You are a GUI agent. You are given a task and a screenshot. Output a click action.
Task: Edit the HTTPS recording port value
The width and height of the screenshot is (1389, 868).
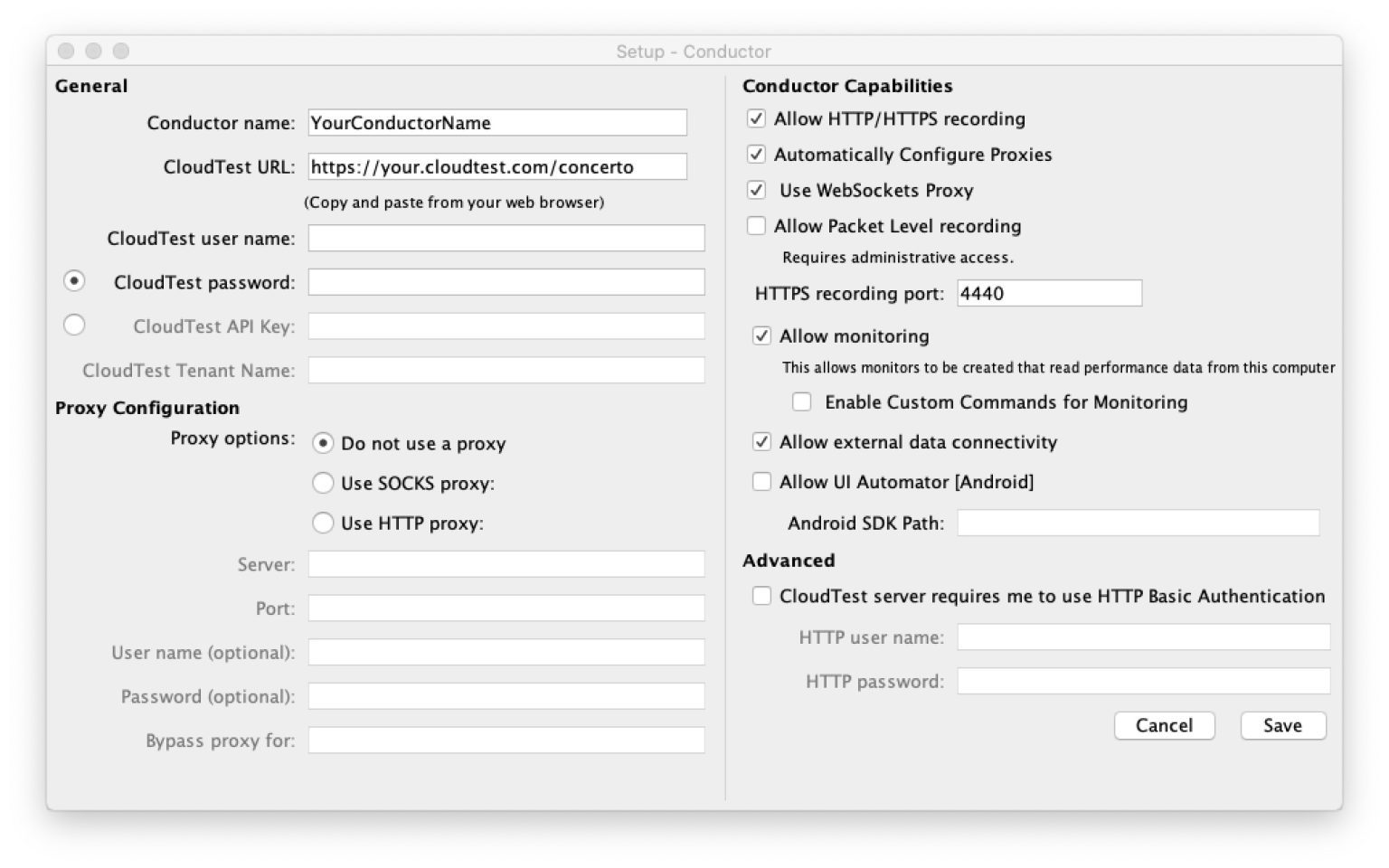[x=1049, y=292]
